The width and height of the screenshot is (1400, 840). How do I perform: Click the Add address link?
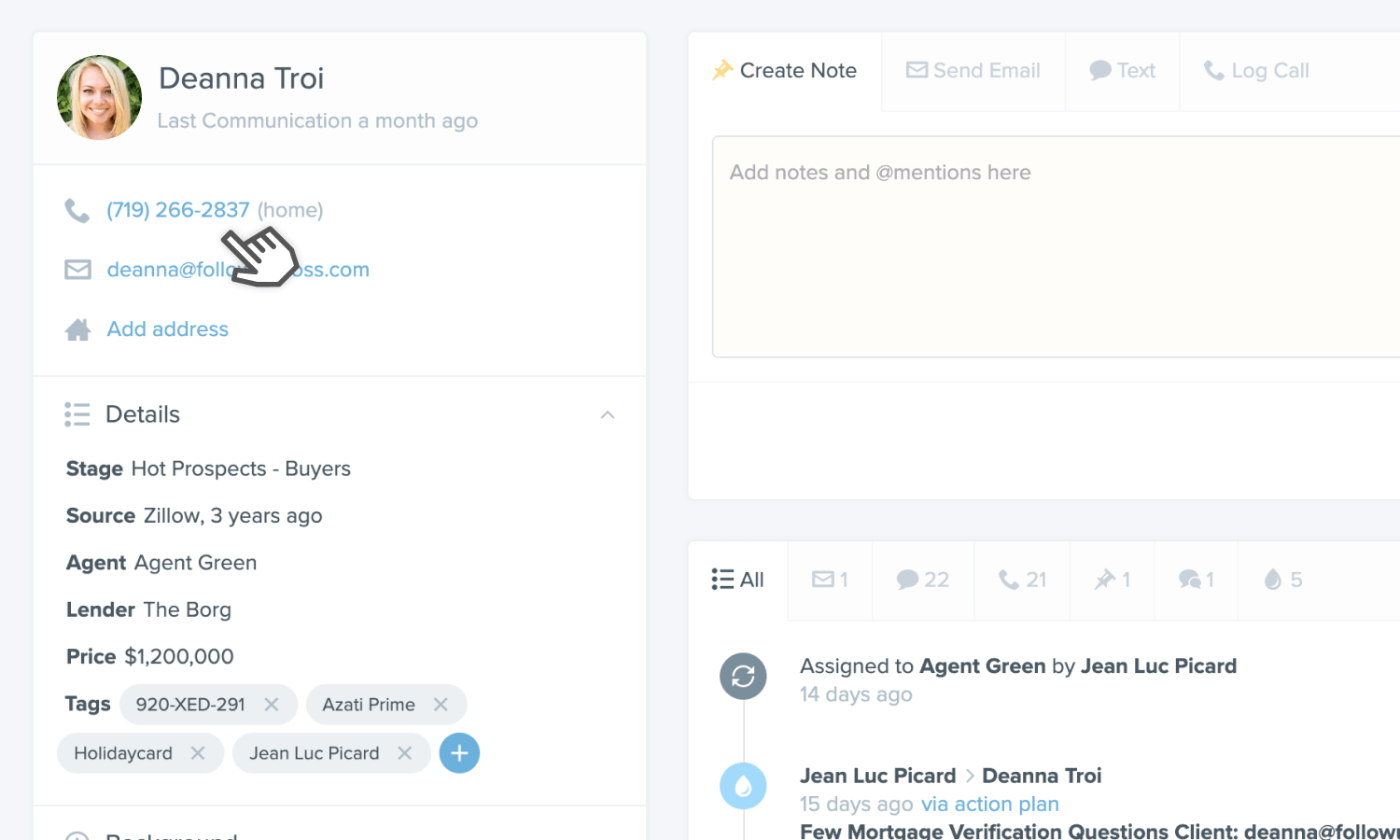click(x=168, y=329)
